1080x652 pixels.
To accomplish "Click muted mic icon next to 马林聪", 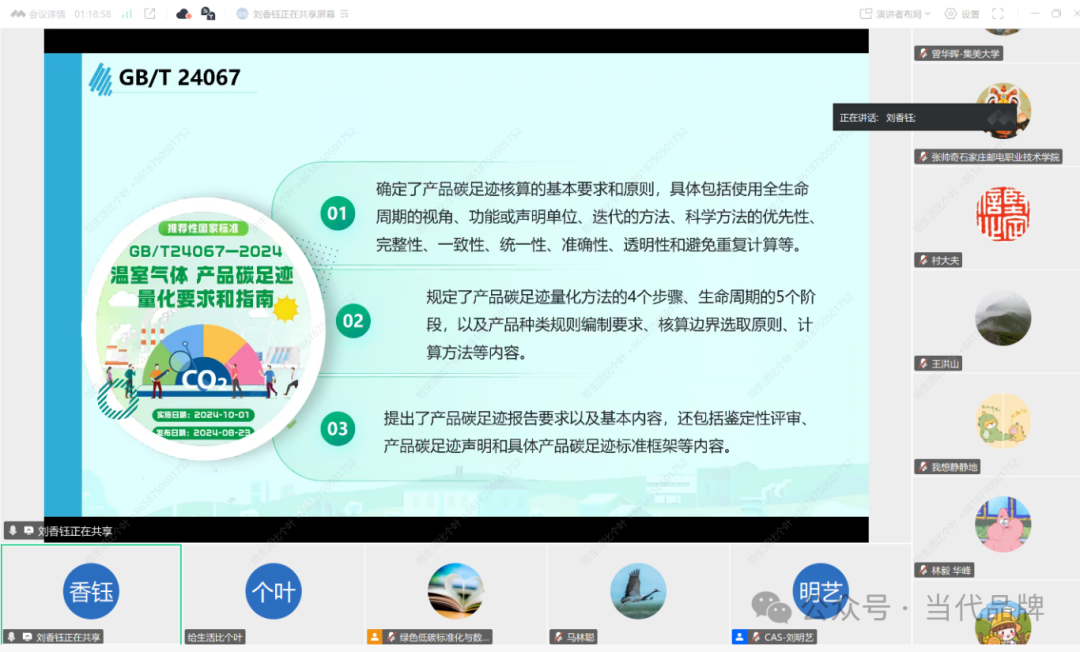I will point(559,637).
